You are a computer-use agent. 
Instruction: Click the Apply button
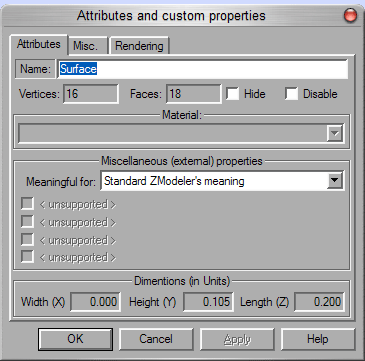point(237,339)
